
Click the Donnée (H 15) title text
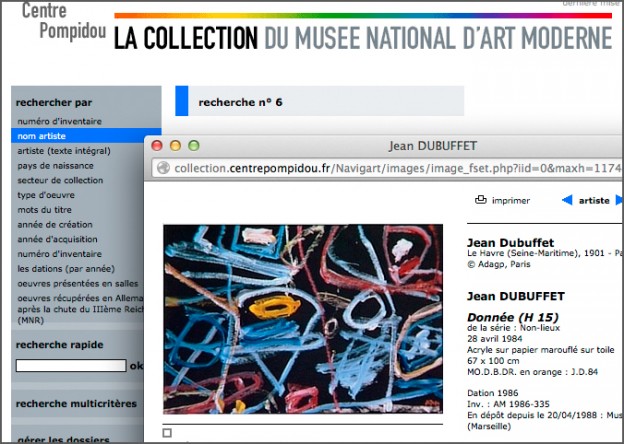click(x=513, y=317)
